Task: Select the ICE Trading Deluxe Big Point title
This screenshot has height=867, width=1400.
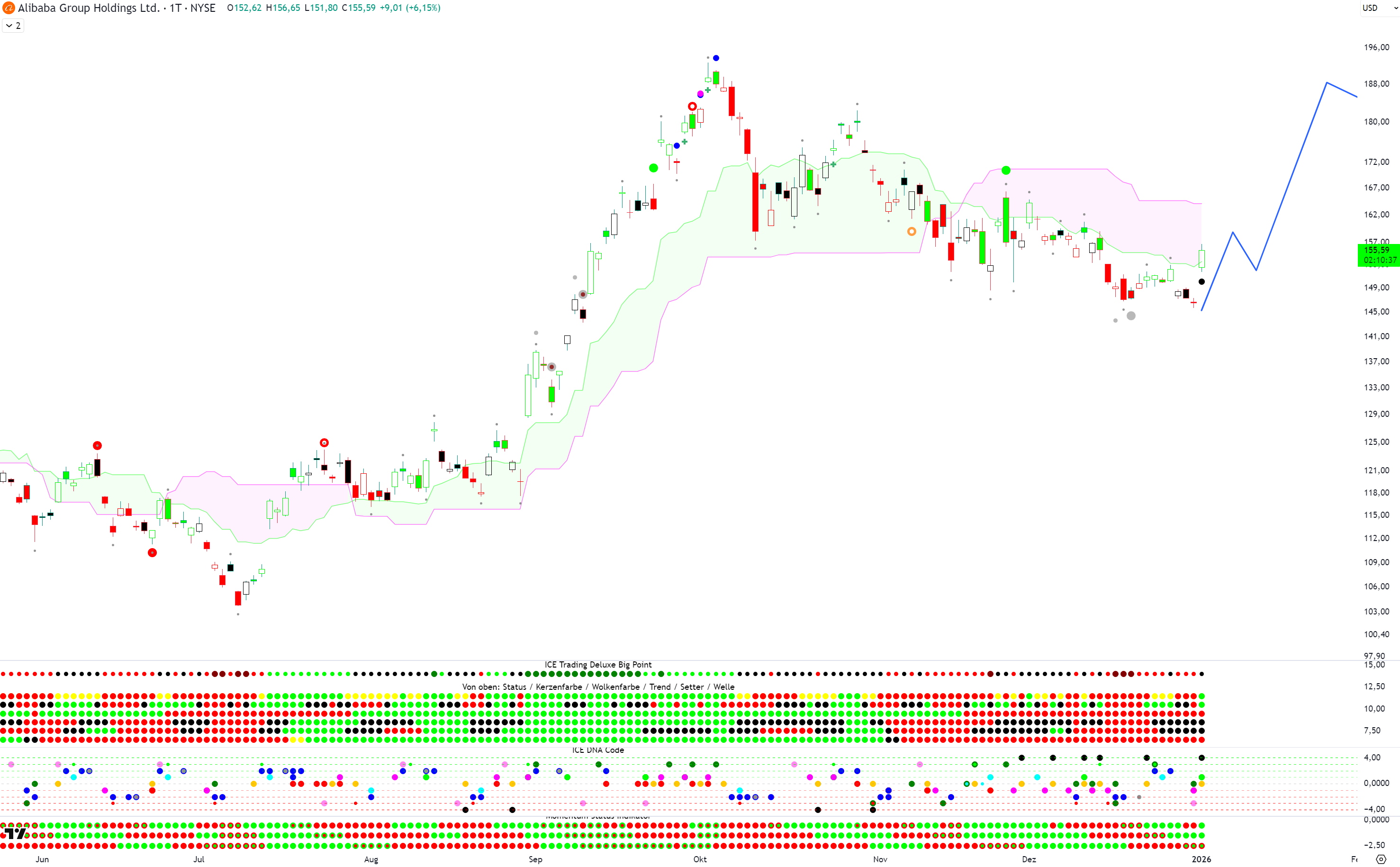Action: point(598,665)
